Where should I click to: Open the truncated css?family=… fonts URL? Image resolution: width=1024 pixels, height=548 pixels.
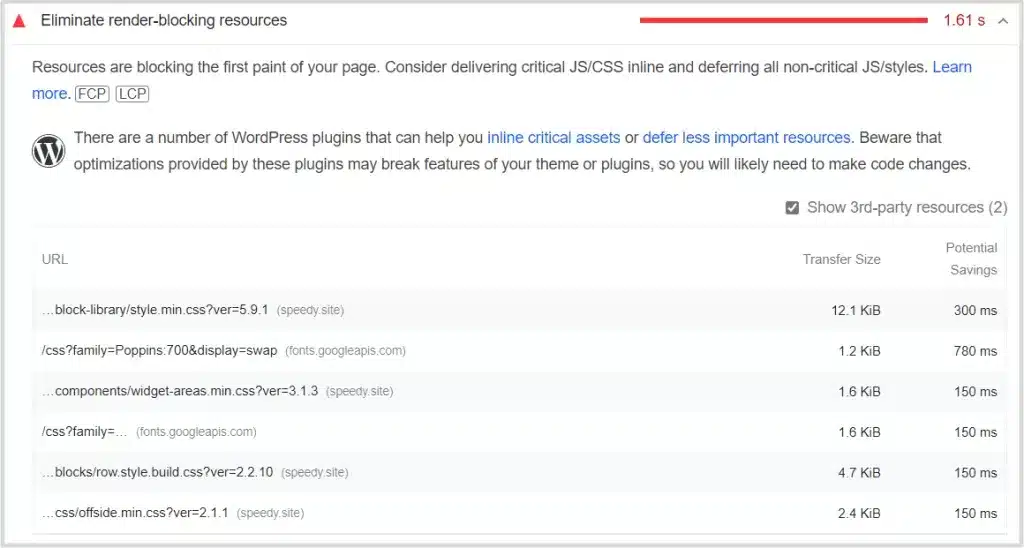coord(85,432)
